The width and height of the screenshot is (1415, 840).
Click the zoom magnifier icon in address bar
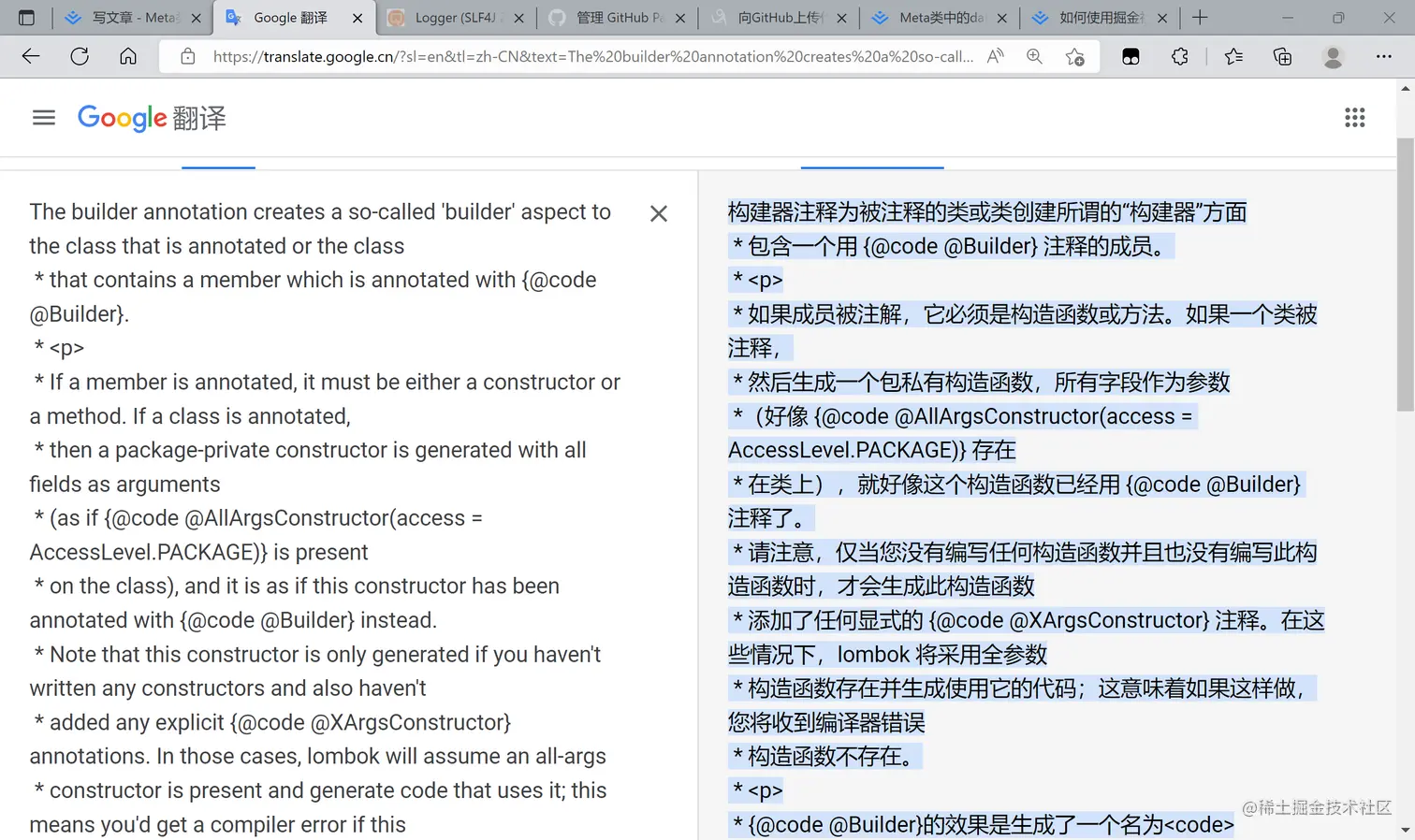(1034, 56)
